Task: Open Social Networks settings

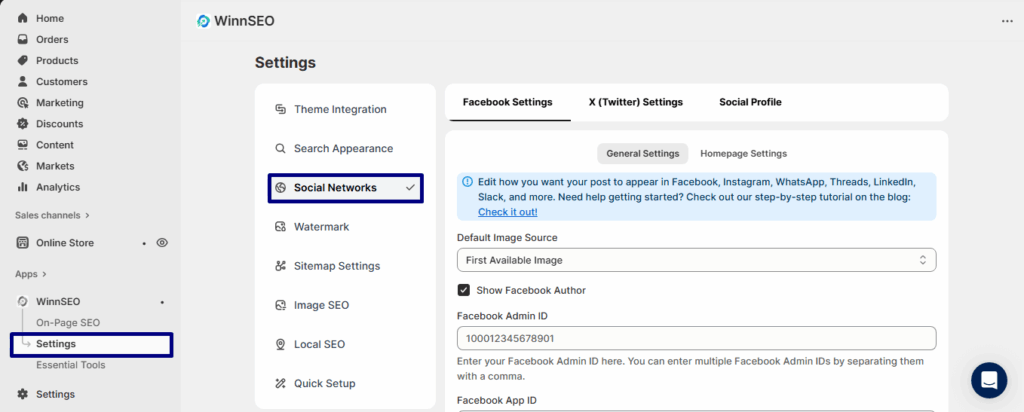Action: 345,187
